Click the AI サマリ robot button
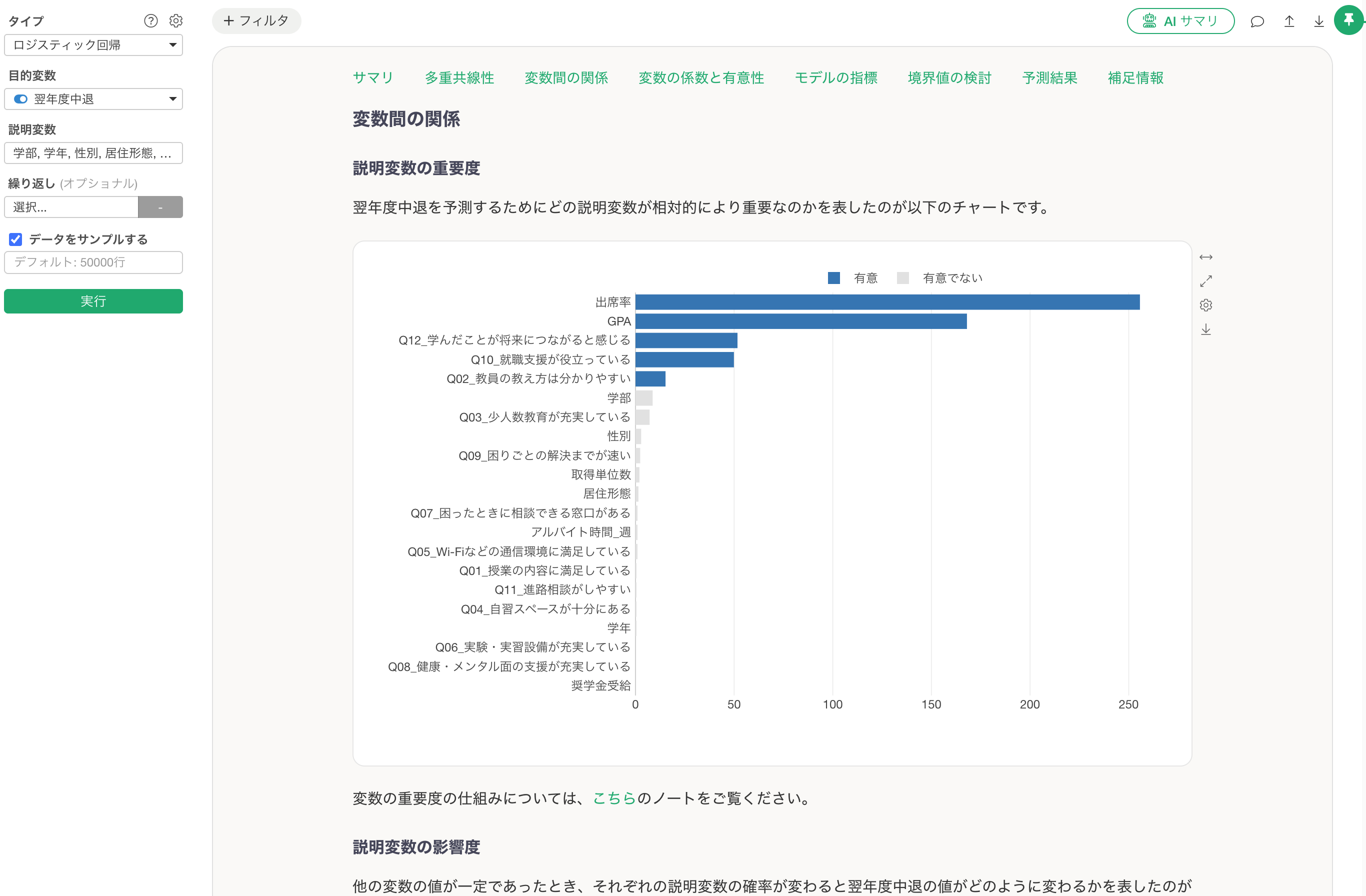 tap(1180, 21)
